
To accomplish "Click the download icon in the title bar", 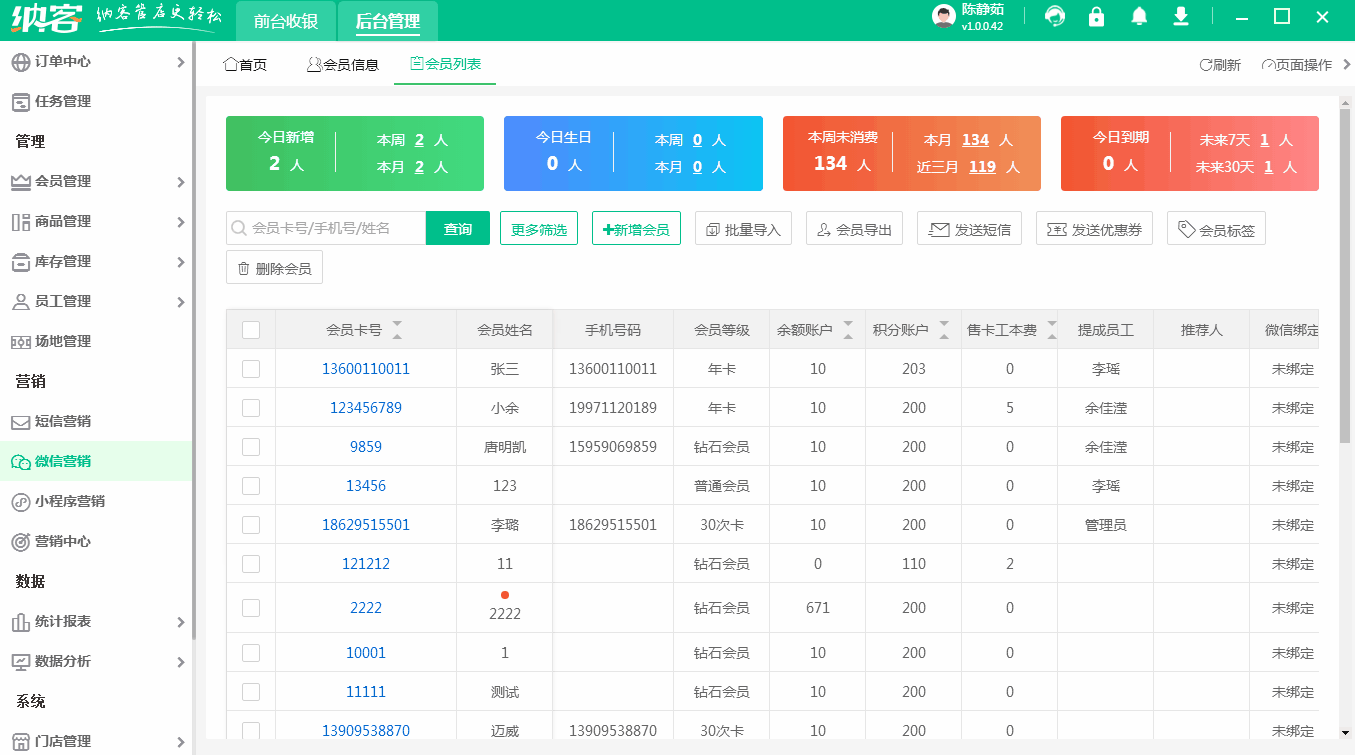I will click(x=1180, y=17).
